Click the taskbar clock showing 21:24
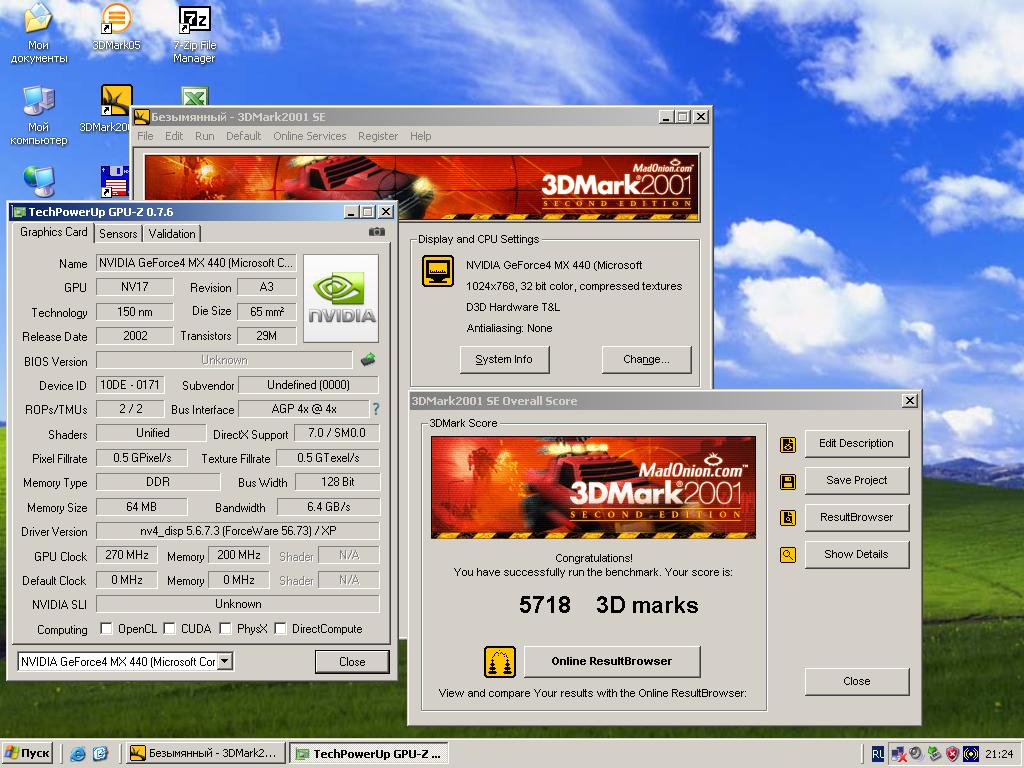This screenshot has width=1024, height=768. [999, 754]
